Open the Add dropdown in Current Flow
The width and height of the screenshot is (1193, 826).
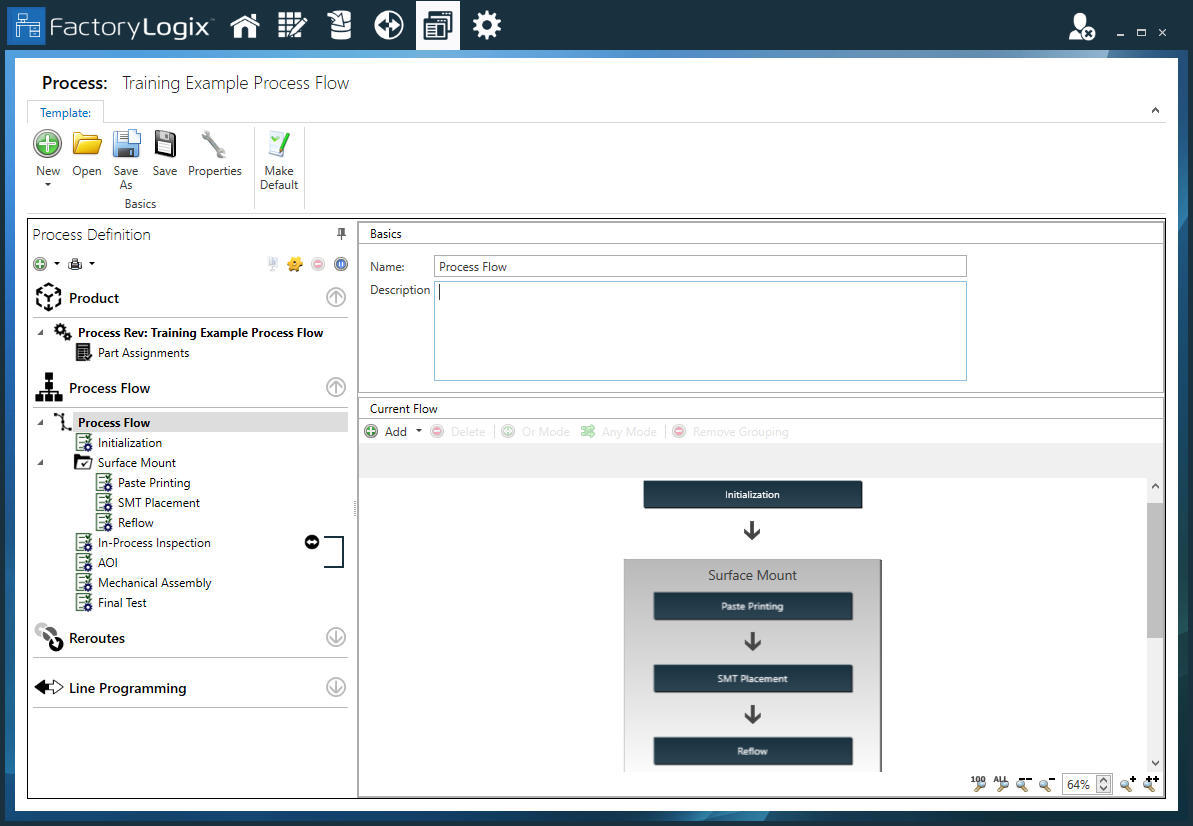coord(418,431)
